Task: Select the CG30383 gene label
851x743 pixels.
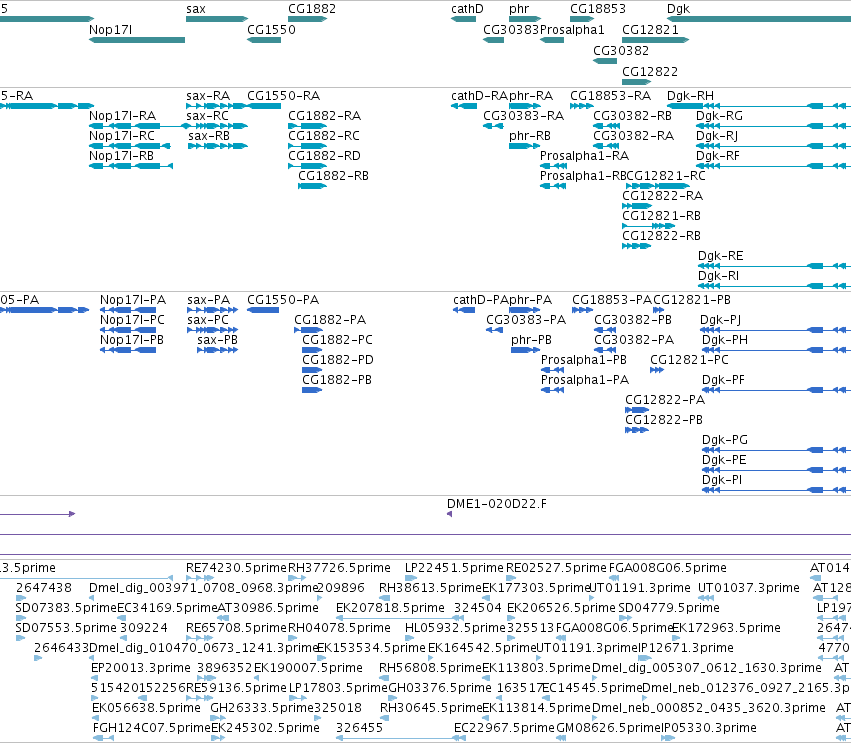Action: click(511, 29)
